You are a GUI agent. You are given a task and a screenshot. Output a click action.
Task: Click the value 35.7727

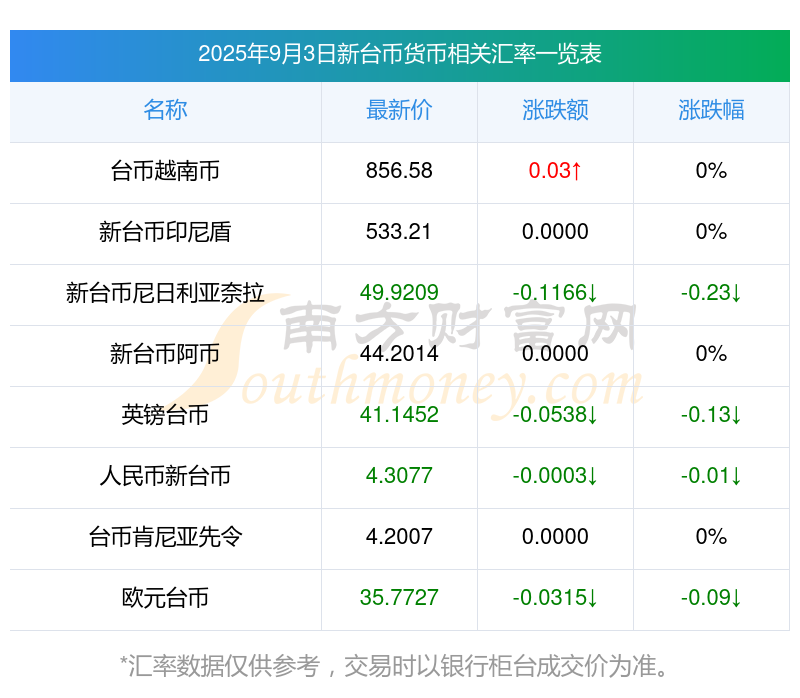tap(399, 597)
